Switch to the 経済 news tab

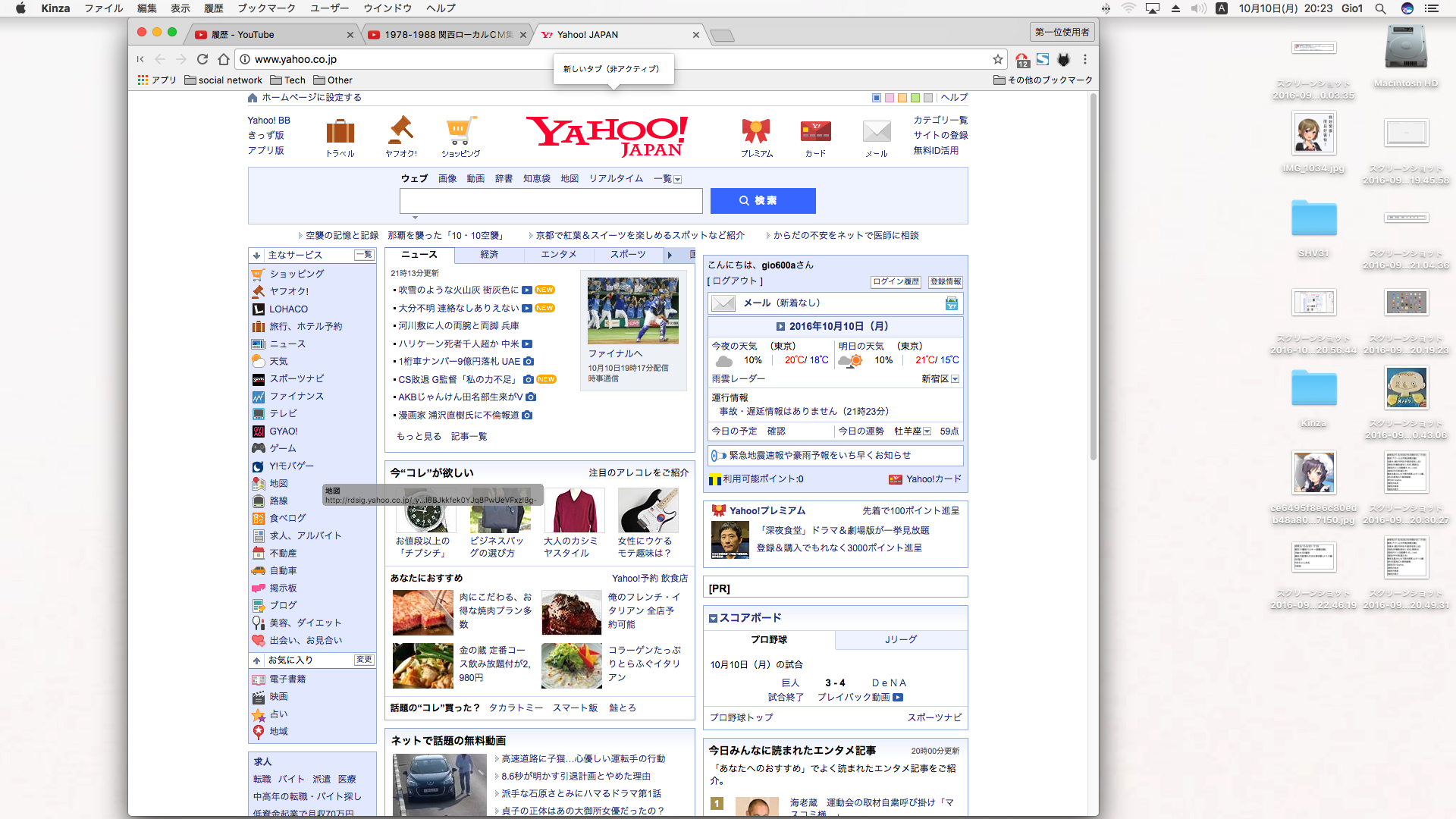click(489, 255)
